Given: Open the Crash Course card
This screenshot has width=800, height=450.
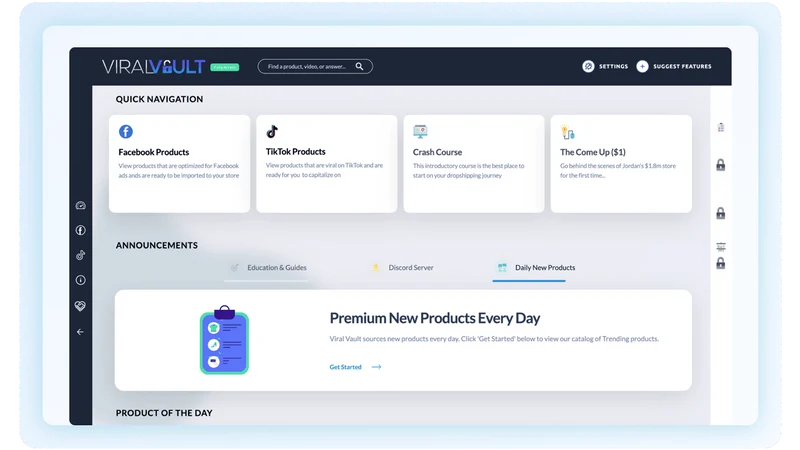Looking at the screenshot, I should point(474,164).
